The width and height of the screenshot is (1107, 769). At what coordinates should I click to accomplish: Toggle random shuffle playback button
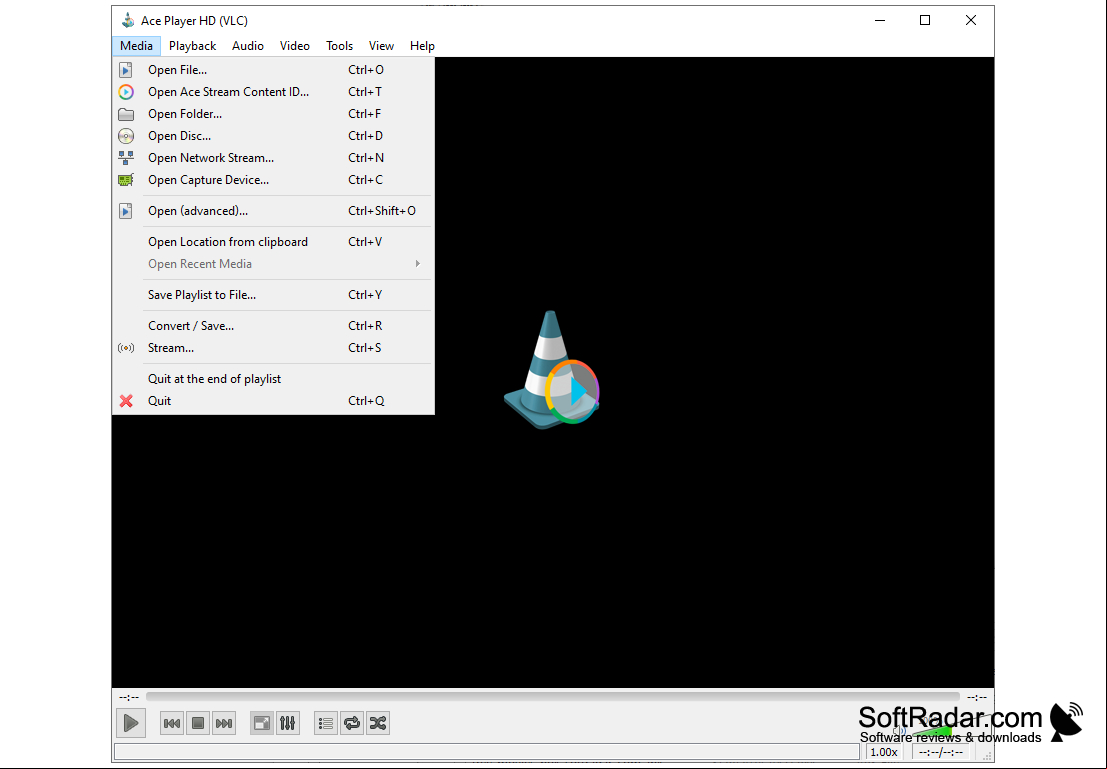(x=378, y=723)
